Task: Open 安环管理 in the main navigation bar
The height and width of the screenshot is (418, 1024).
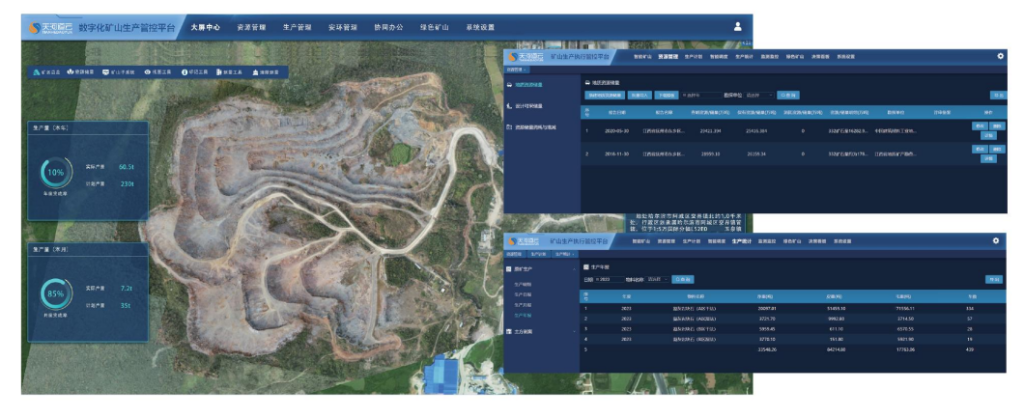Action: [x=343, y=27]
